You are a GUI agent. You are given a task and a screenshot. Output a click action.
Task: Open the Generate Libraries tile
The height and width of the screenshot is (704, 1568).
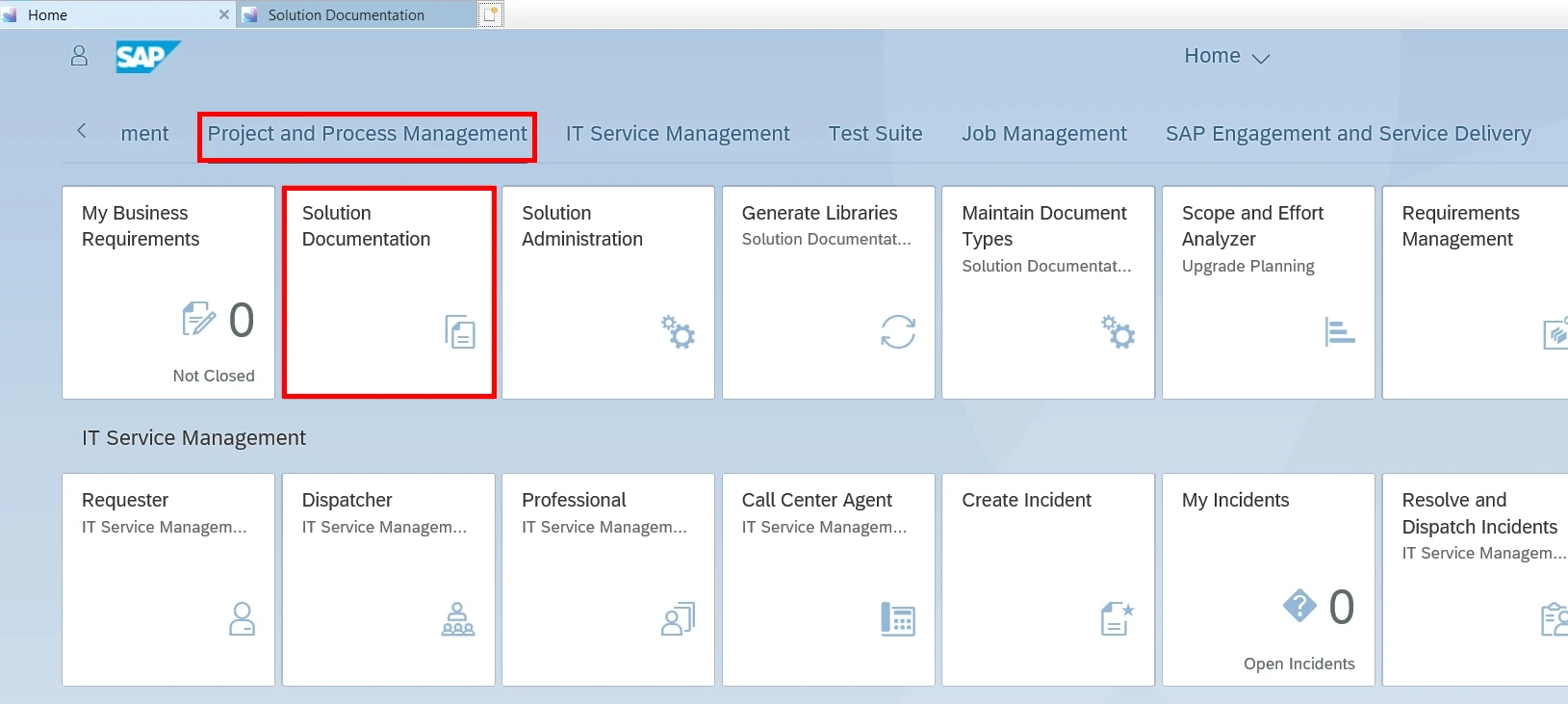click(x=829, y=293)
